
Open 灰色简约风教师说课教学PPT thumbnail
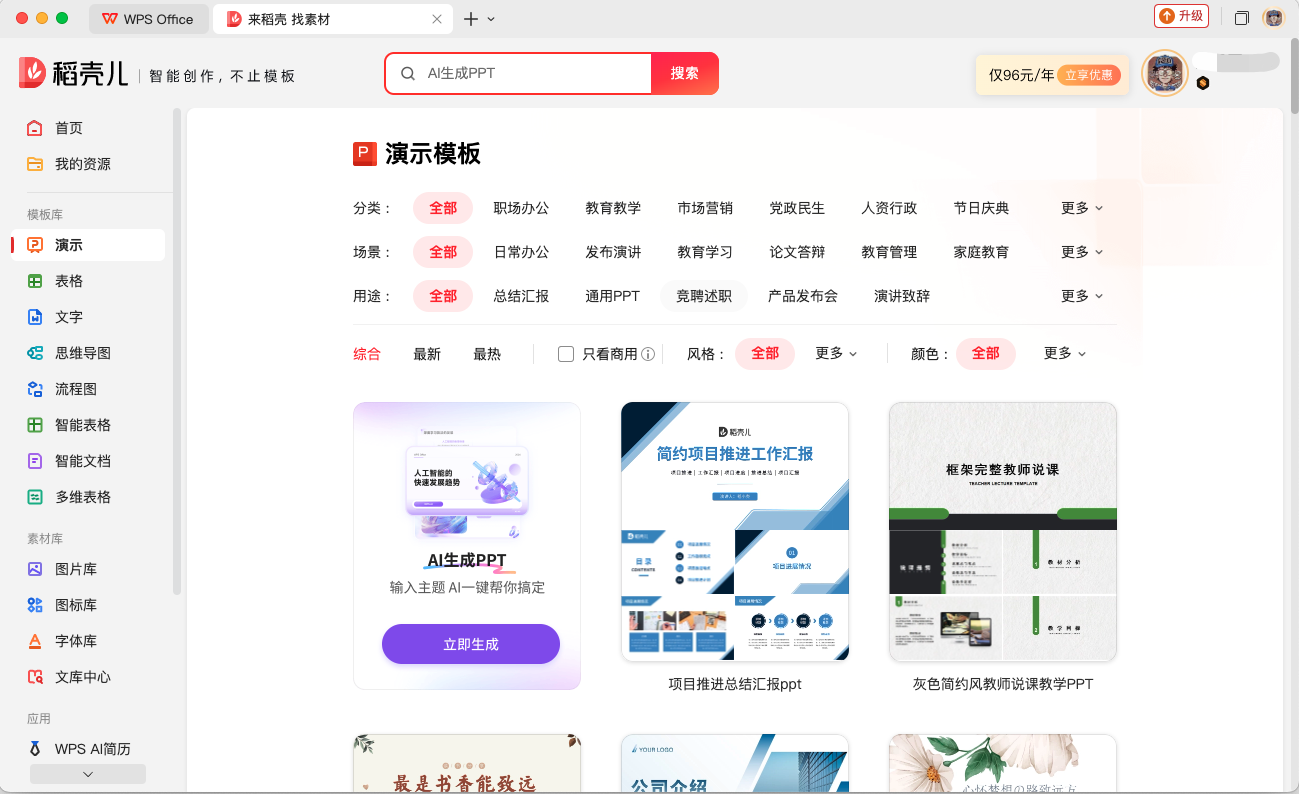1003,531
